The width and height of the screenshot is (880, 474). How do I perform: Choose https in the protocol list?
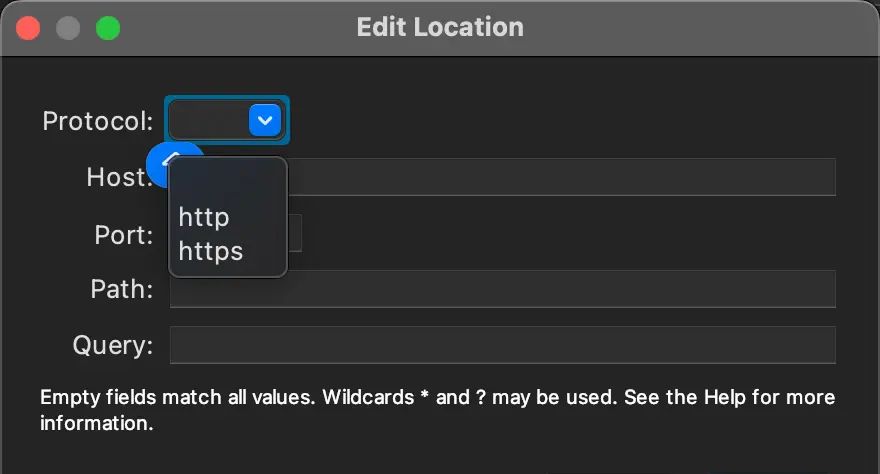(x=211, y=251)
